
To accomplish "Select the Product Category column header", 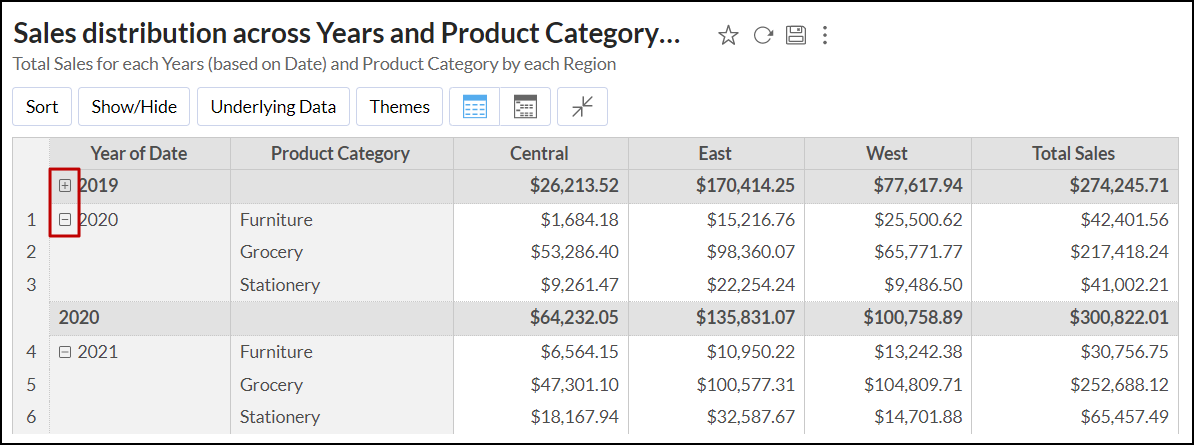I will [340, 153].
